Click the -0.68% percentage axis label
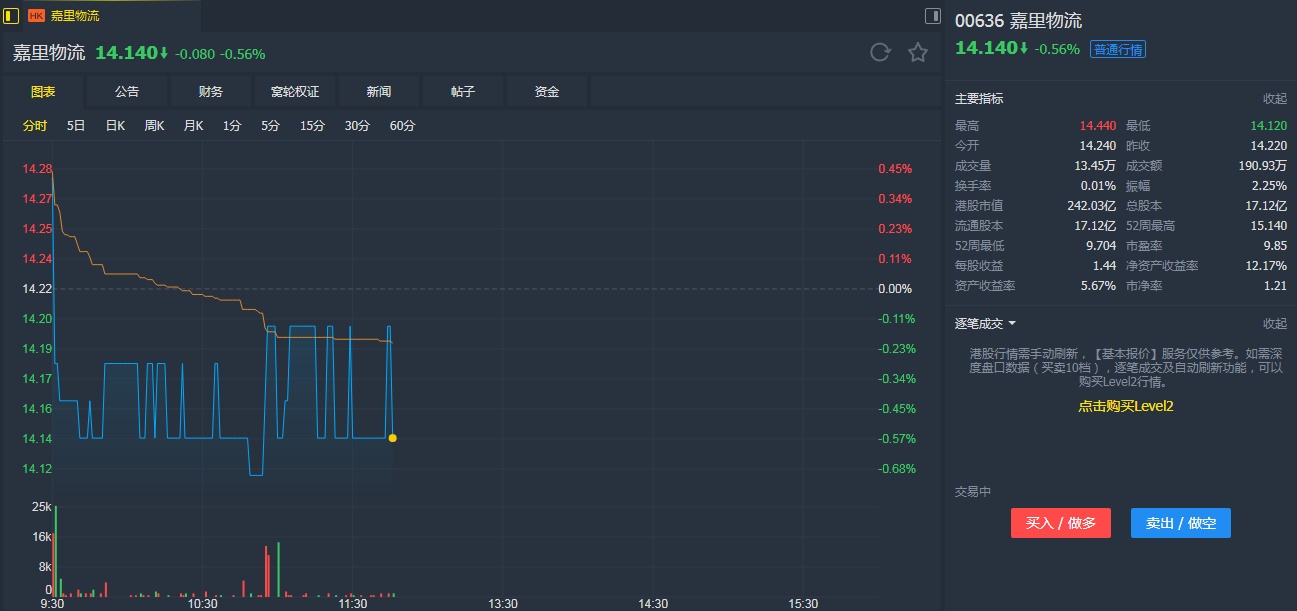Screen dimensions: 1297x611 pos(895,469)
